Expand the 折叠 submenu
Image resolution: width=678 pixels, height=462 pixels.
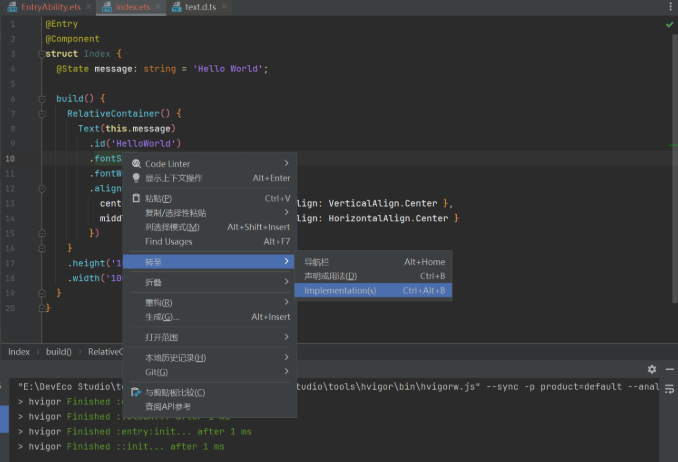pyautogui.click(x=210, y=282)
